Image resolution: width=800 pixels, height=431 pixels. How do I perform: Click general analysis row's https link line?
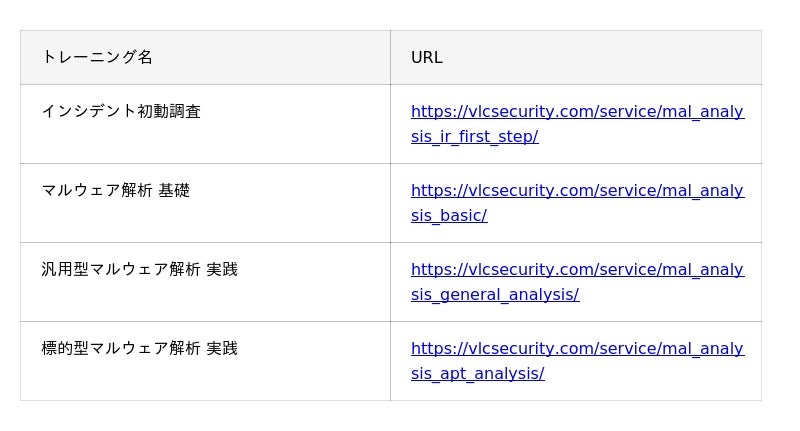point(577,269)
